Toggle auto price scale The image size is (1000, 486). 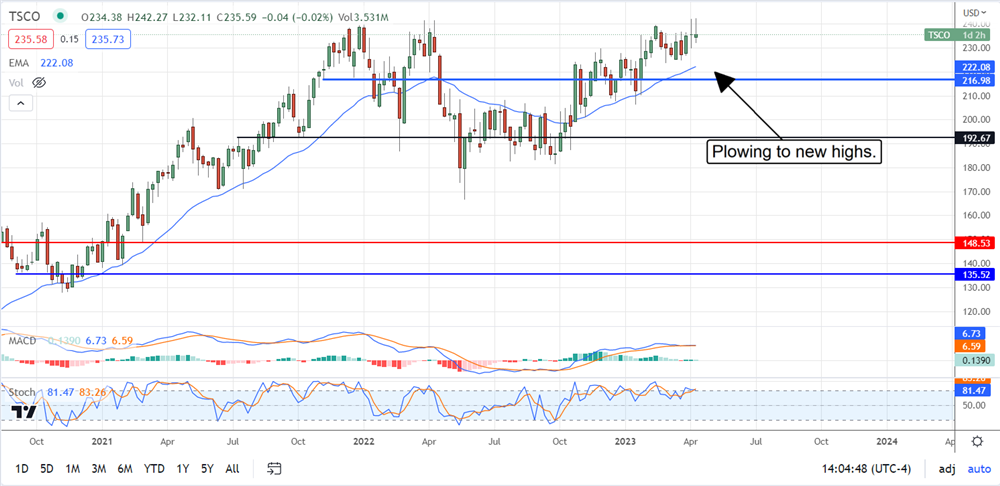980,469
